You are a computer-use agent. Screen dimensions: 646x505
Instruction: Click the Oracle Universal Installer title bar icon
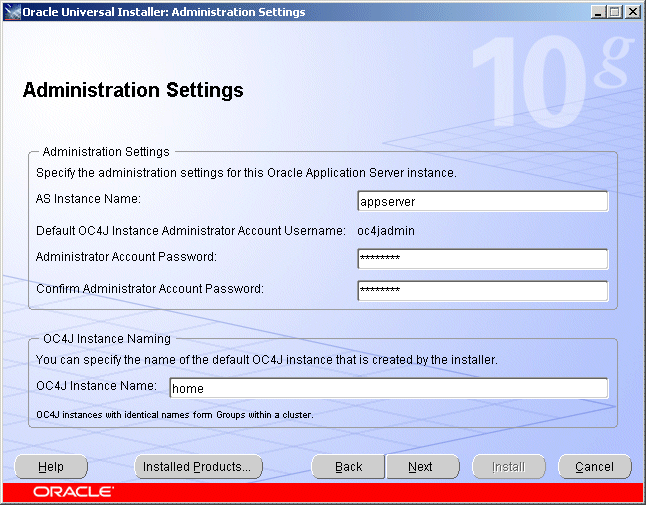[12, 12]
